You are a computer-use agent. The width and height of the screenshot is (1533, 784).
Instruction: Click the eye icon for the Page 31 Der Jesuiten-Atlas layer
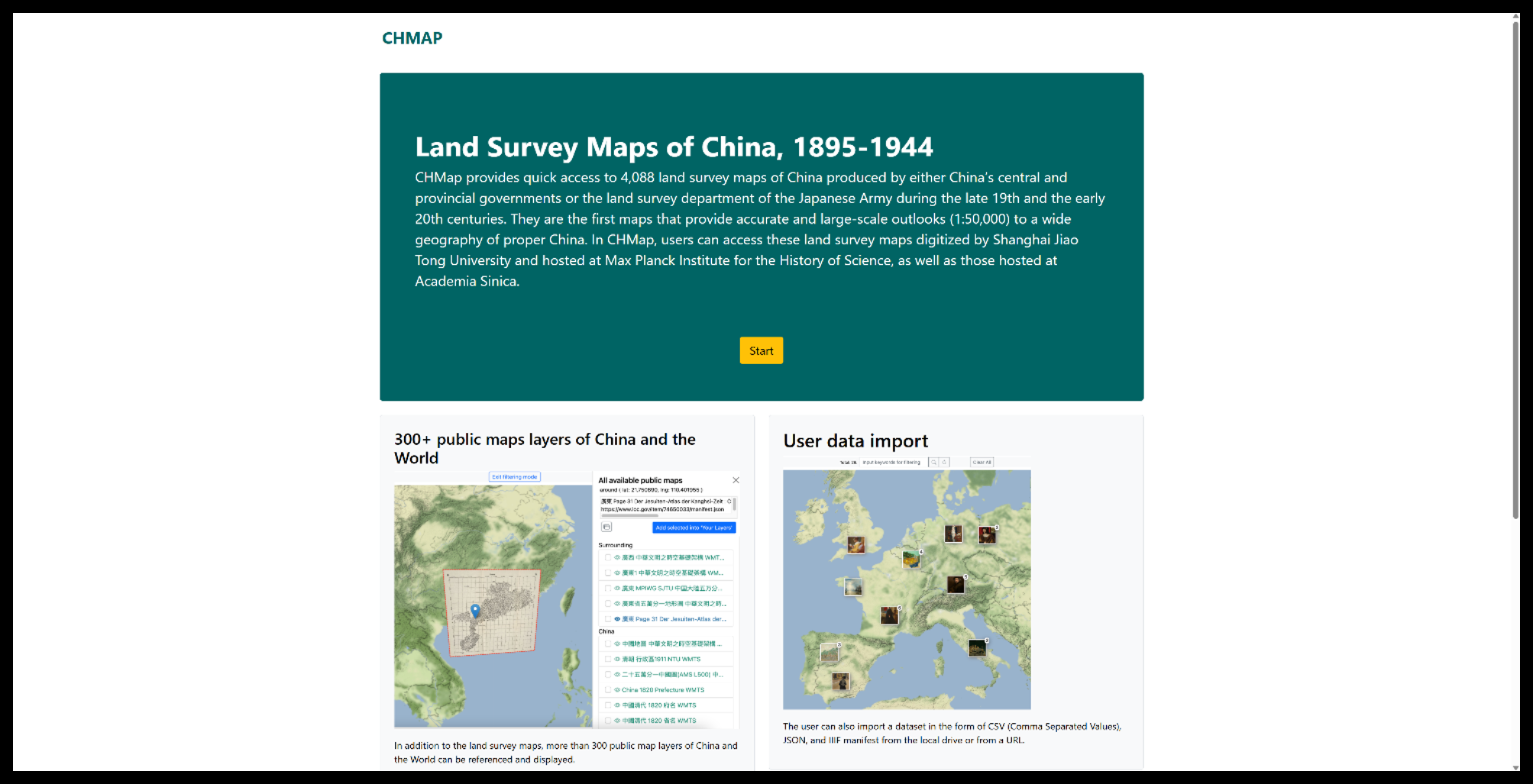(x=617, y=619)
